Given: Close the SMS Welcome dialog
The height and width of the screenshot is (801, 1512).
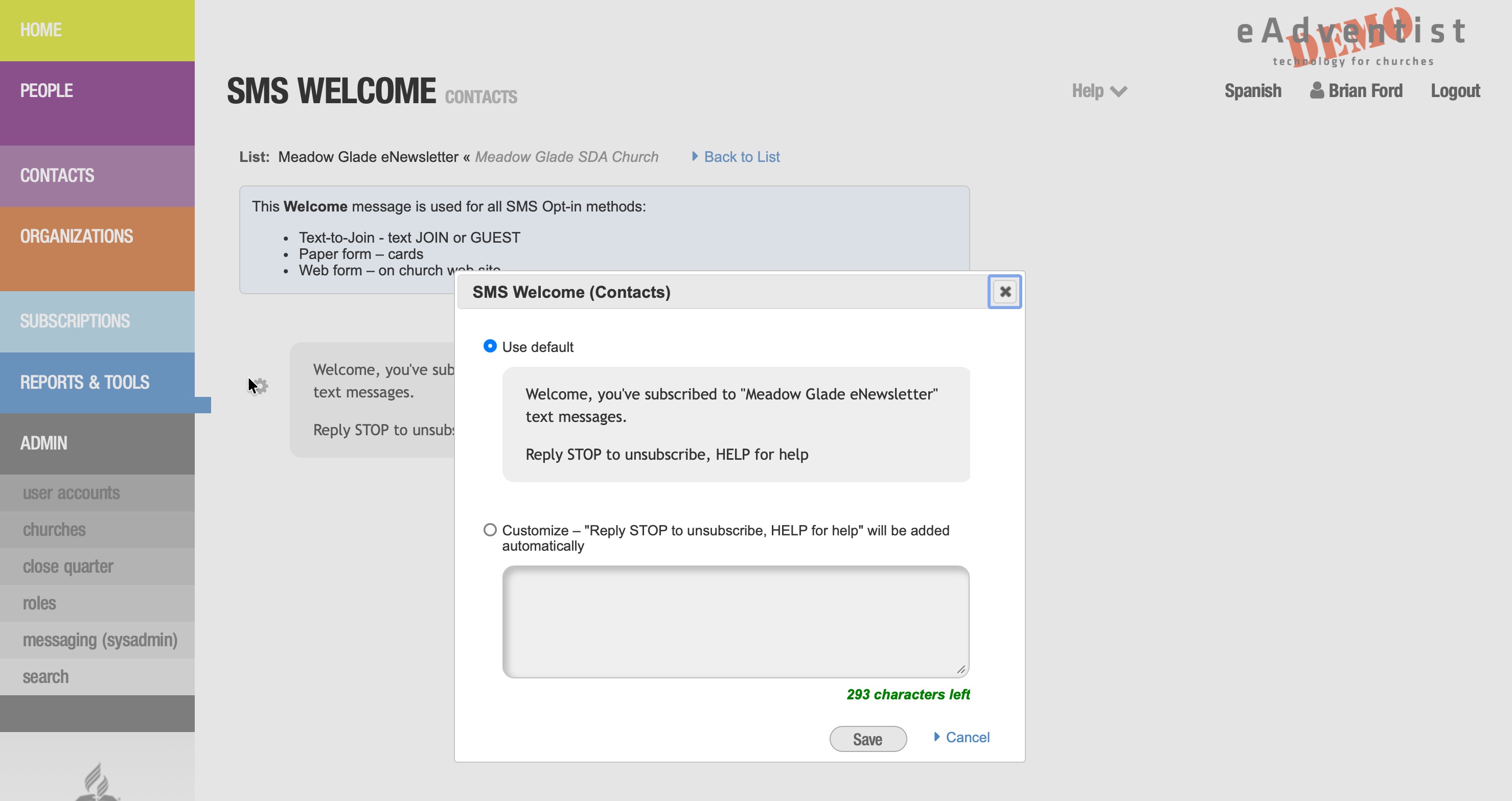Looking at the screenshot, I should click(x=1005, y=291).
